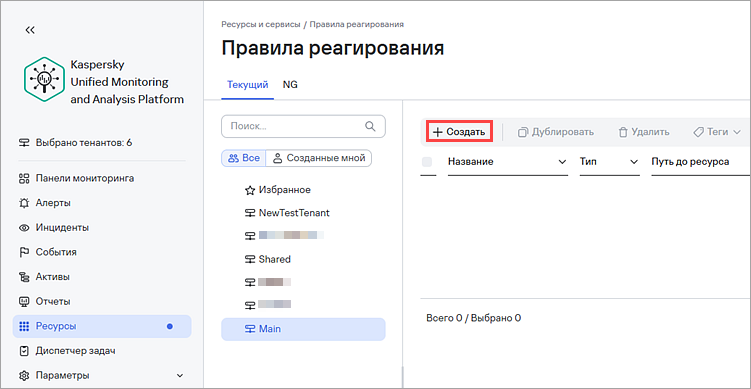This screenshot has height=389, width=751.
Task: Collapse the sidebar with the double chevron
Action: (30, 30)
